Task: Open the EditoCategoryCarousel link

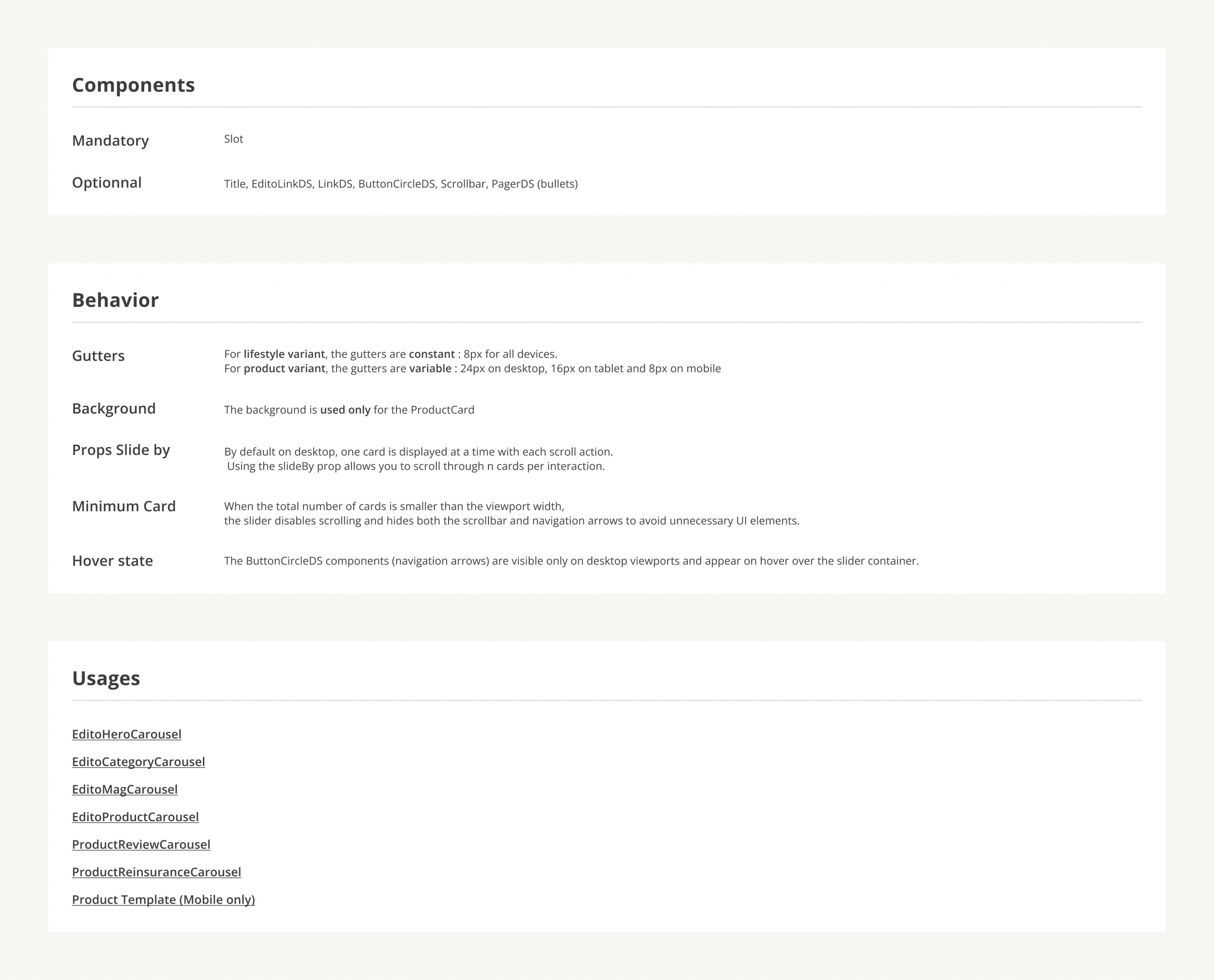Action: [138, 761]
